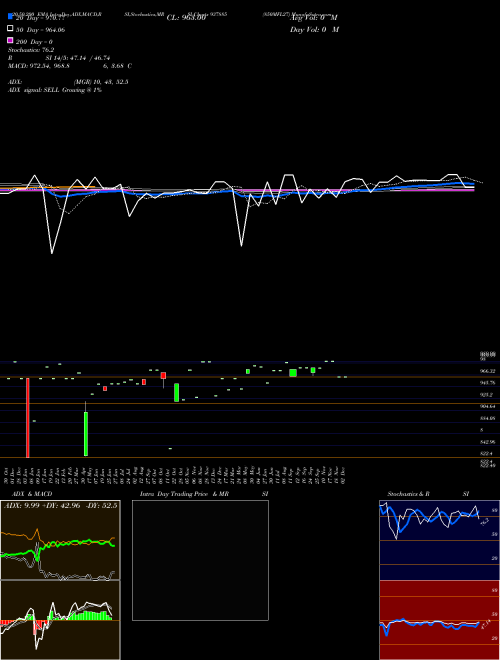This screenshot has width=500, height=660.
Task: Select the '50 Day = 964.06' legend text
Action: [x=40, y=30]
